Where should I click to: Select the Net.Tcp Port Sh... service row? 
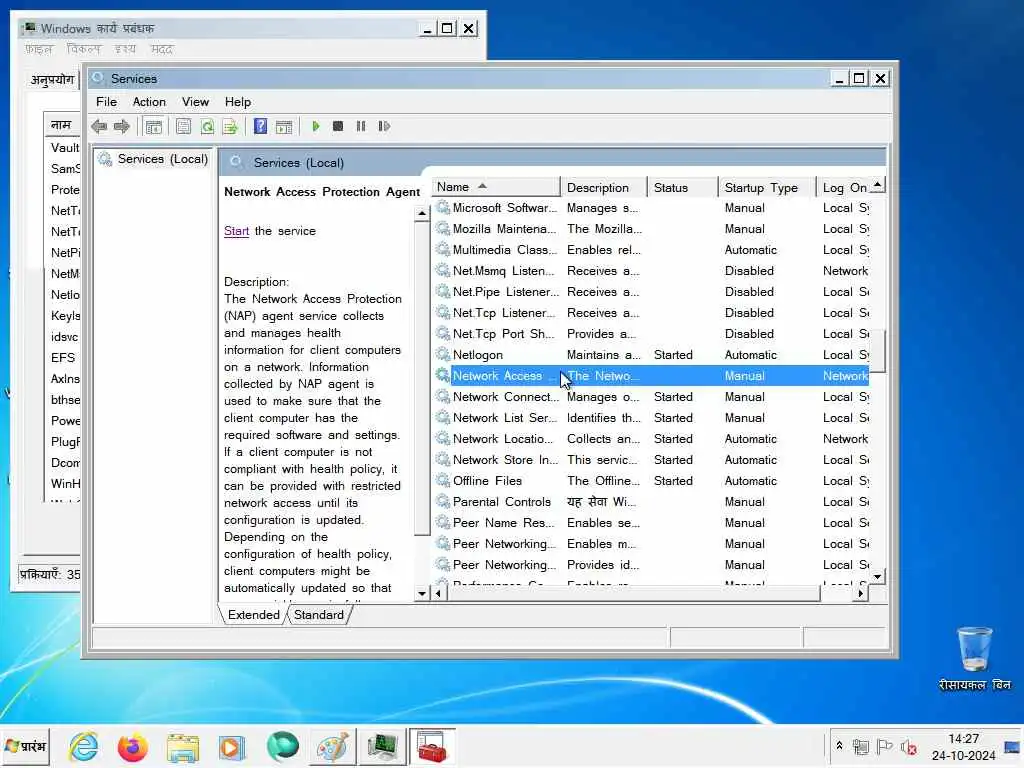pos(651,334)
